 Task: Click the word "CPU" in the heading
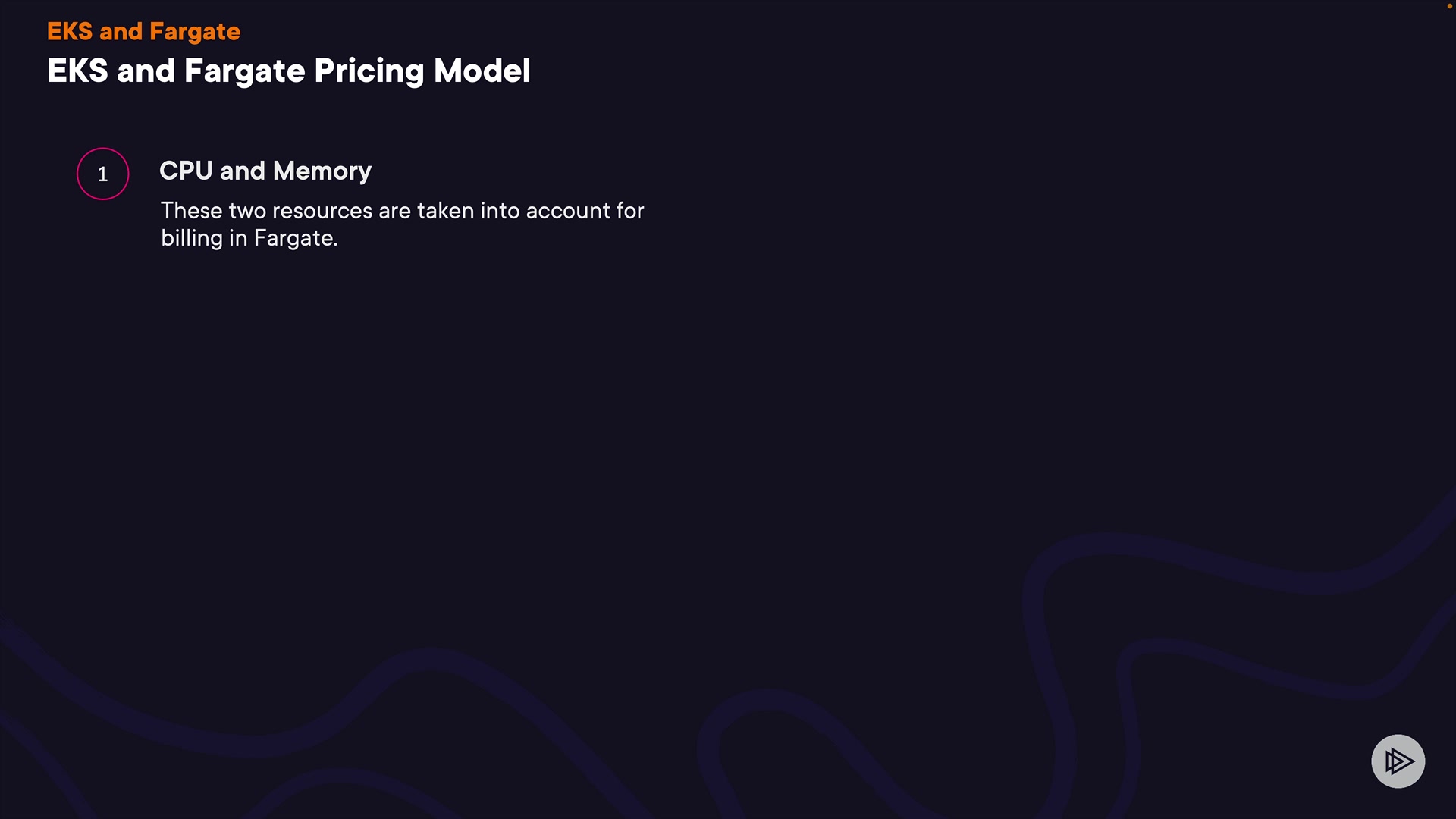[x=186, y=171]
